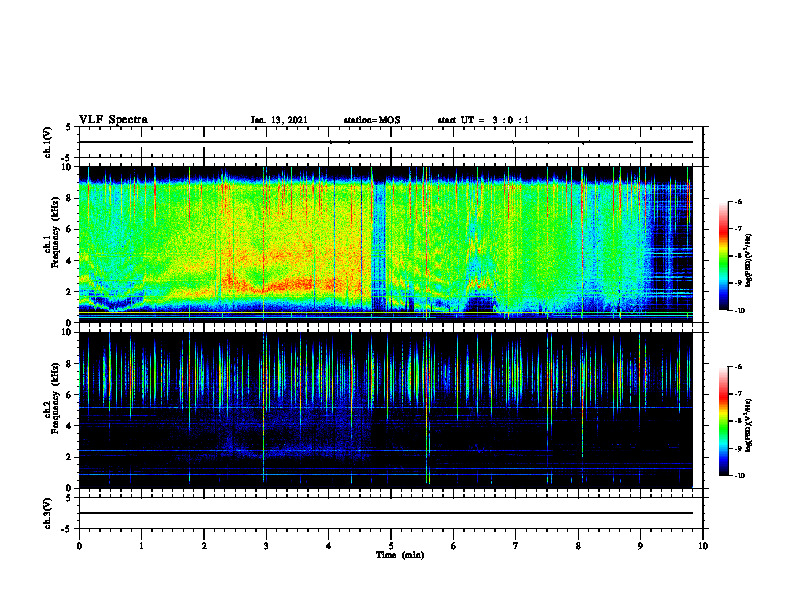The width and height of the screenshot is (792, 612).
Task: Click time axis tick label "1"
Action: click(141, 546)
